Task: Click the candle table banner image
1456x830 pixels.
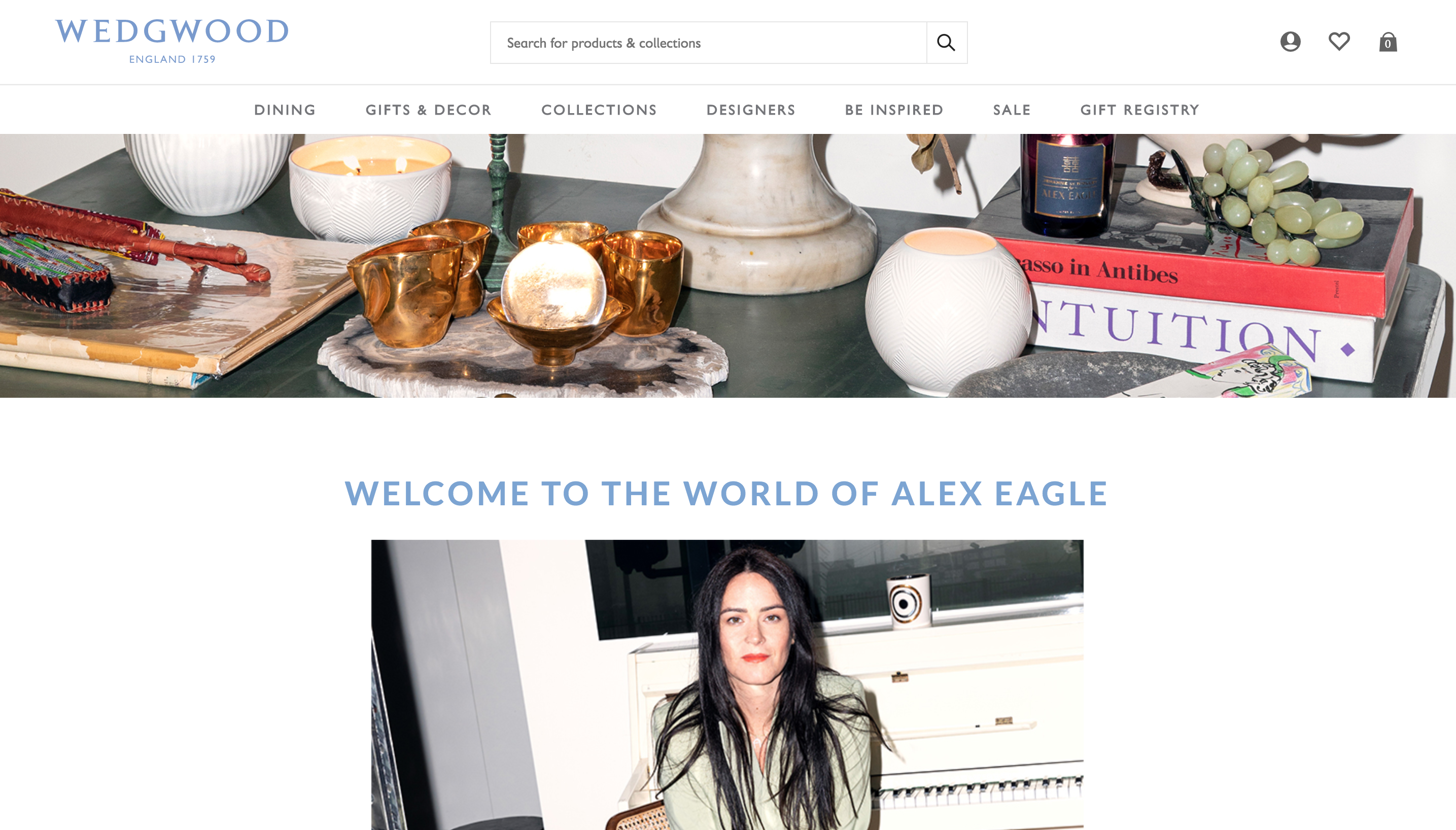Action: [727, 266]
